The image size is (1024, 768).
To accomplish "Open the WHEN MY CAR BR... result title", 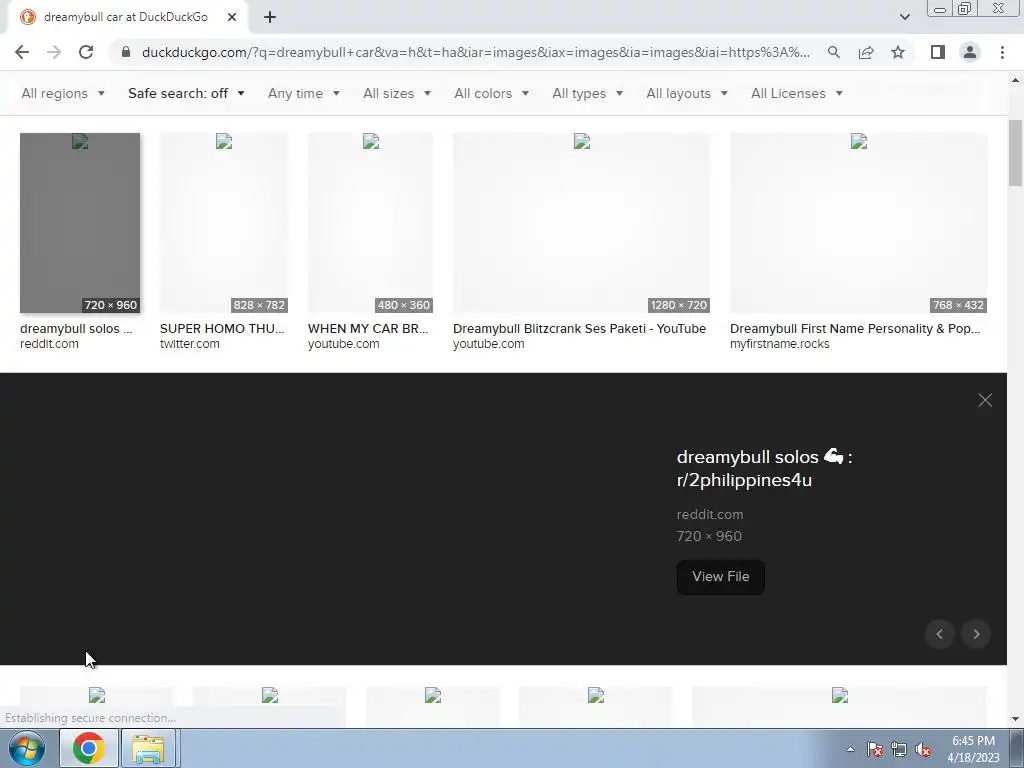I will click(x=368, y=328).
